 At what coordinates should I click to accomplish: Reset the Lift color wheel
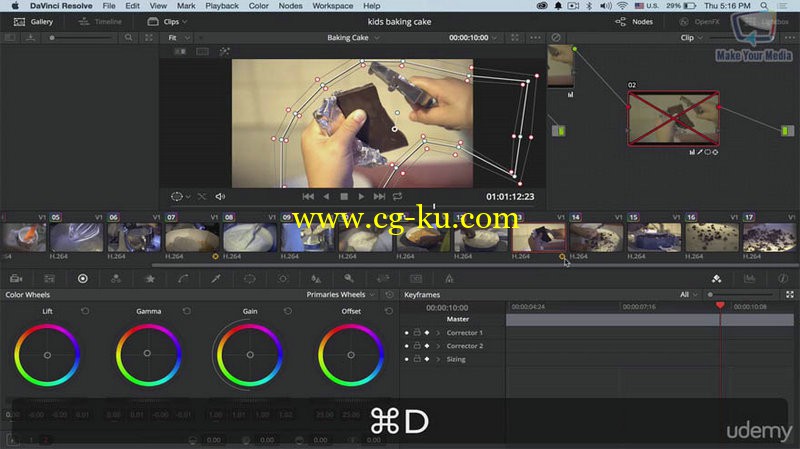click(85, 311)
